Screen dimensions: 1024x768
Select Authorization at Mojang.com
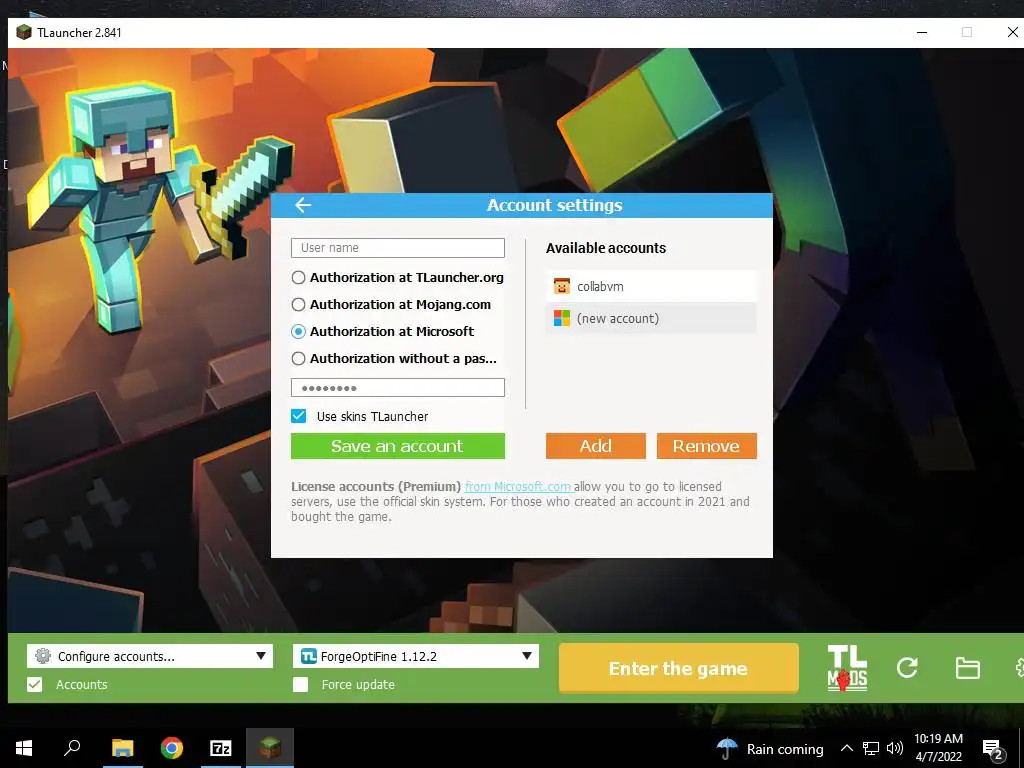[298, 304]
